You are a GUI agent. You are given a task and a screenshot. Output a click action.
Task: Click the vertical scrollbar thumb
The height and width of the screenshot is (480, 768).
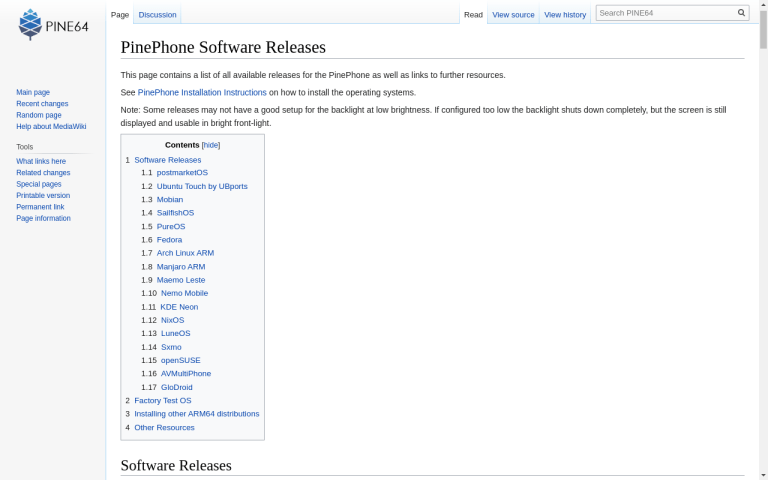coord(763,28)
